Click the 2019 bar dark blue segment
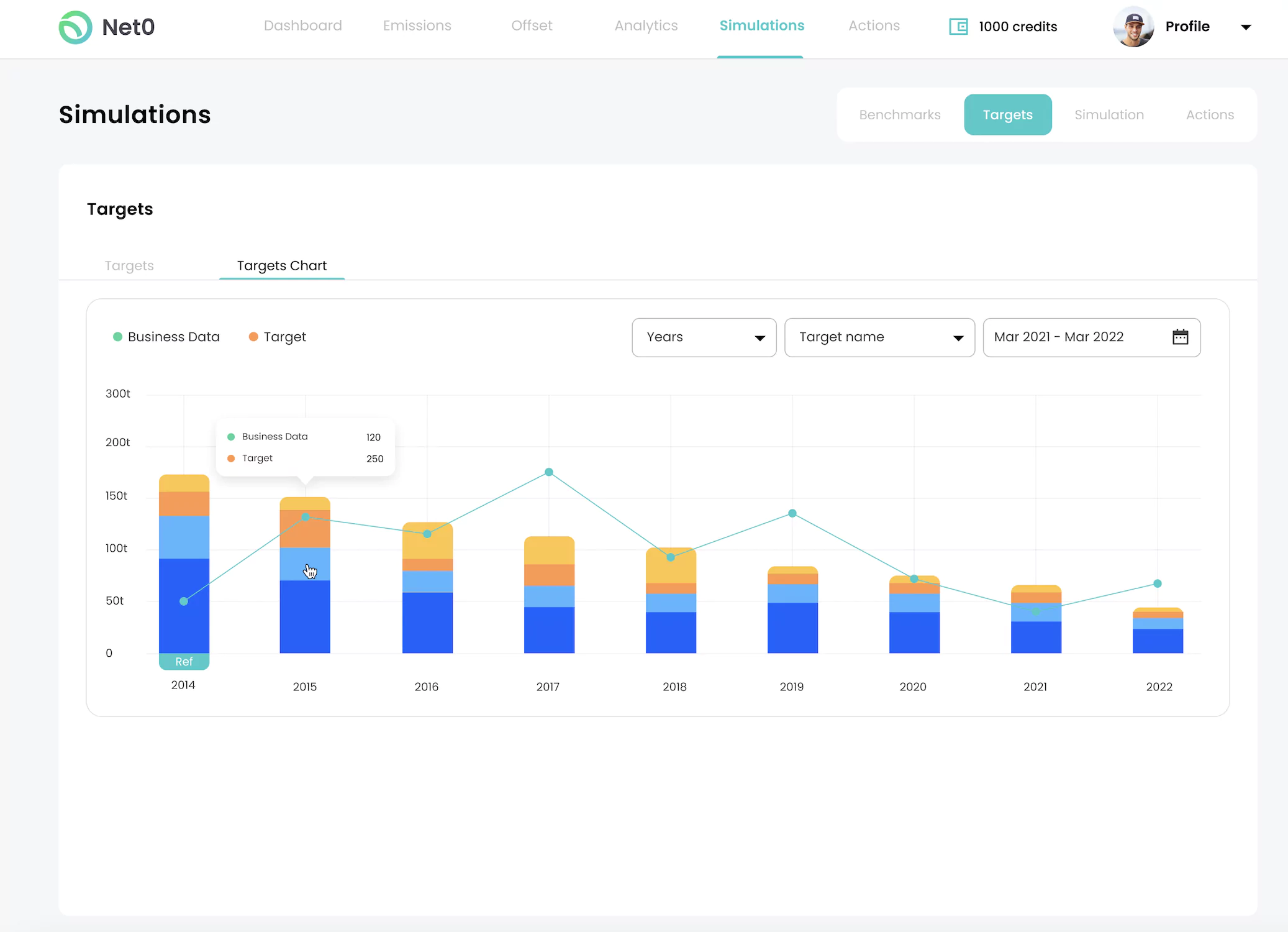 (792, 628)
